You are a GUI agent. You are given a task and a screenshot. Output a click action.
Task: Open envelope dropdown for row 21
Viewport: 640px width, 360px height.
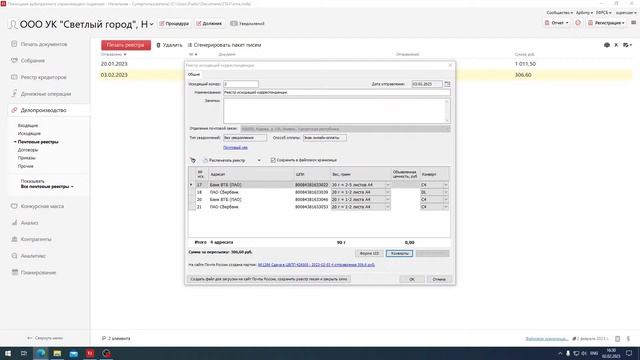point(445,207)
